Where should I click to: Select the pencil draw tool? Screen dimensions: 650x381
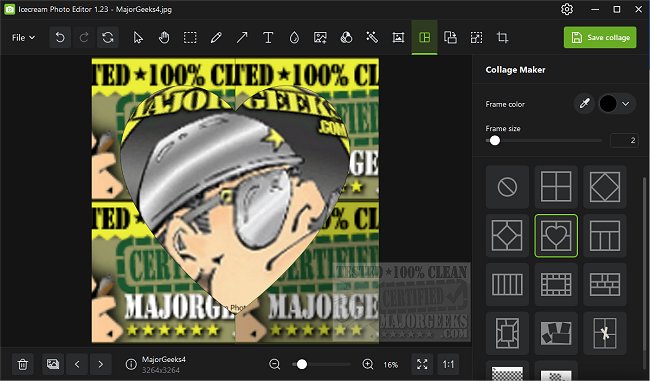(x=216, y=38)
